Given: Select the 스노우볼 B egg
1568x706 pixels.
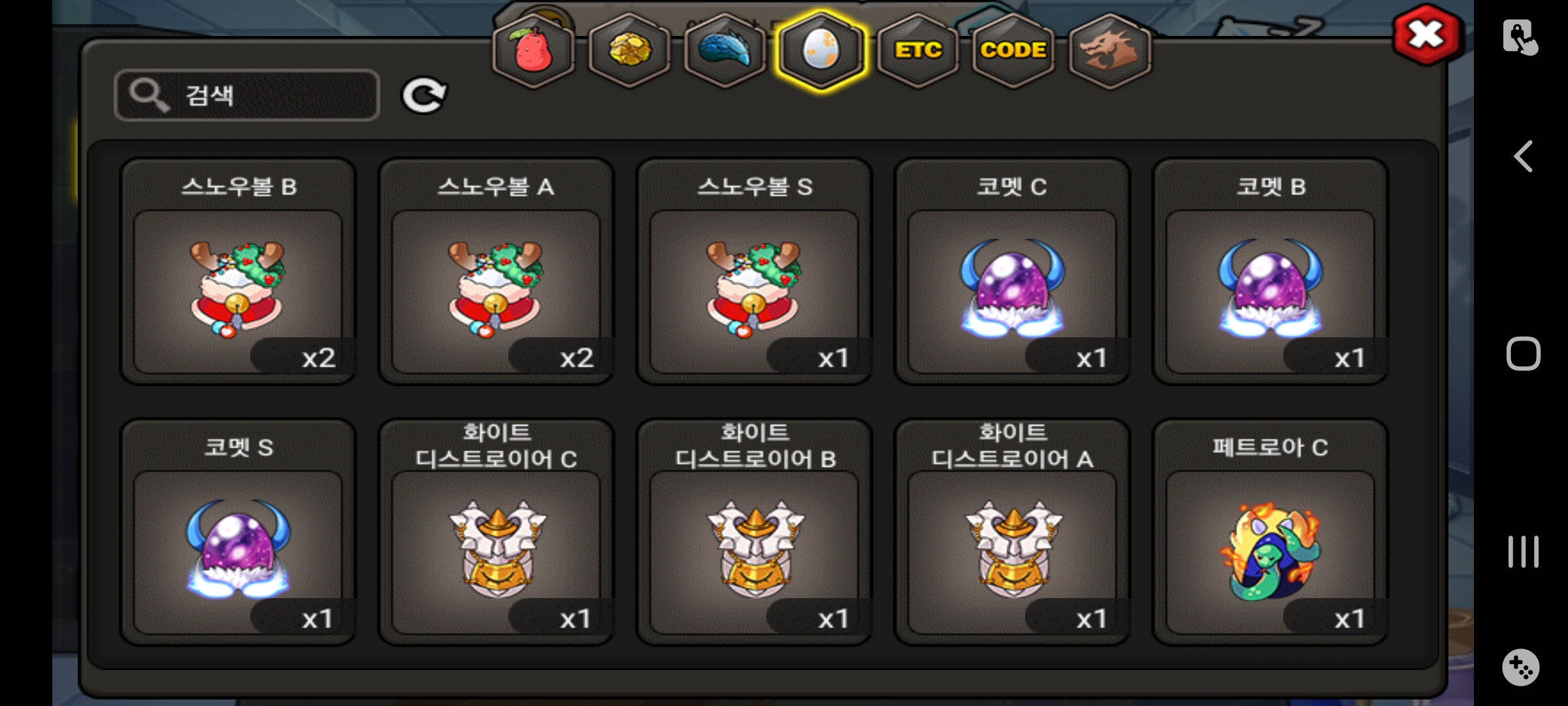Looking at the screenshot, I should tap(238, 271).
